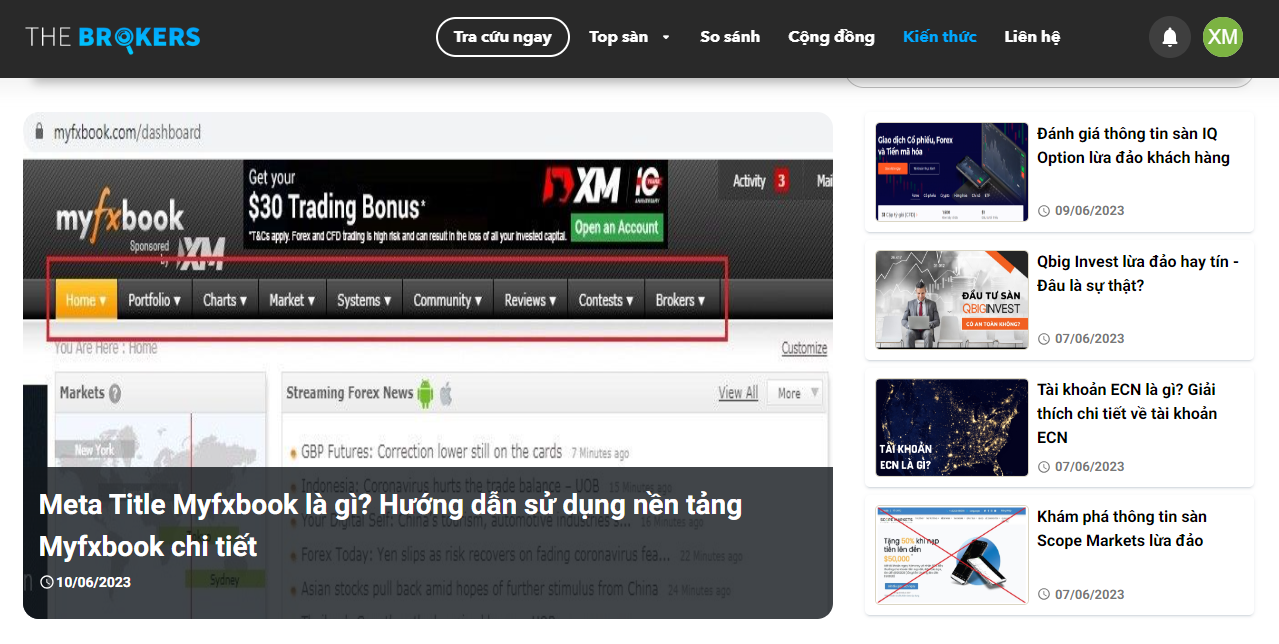The image size is (1279, 644).
Task: Open the green XM user avatar menu
Action: (x=1222, y=37)
